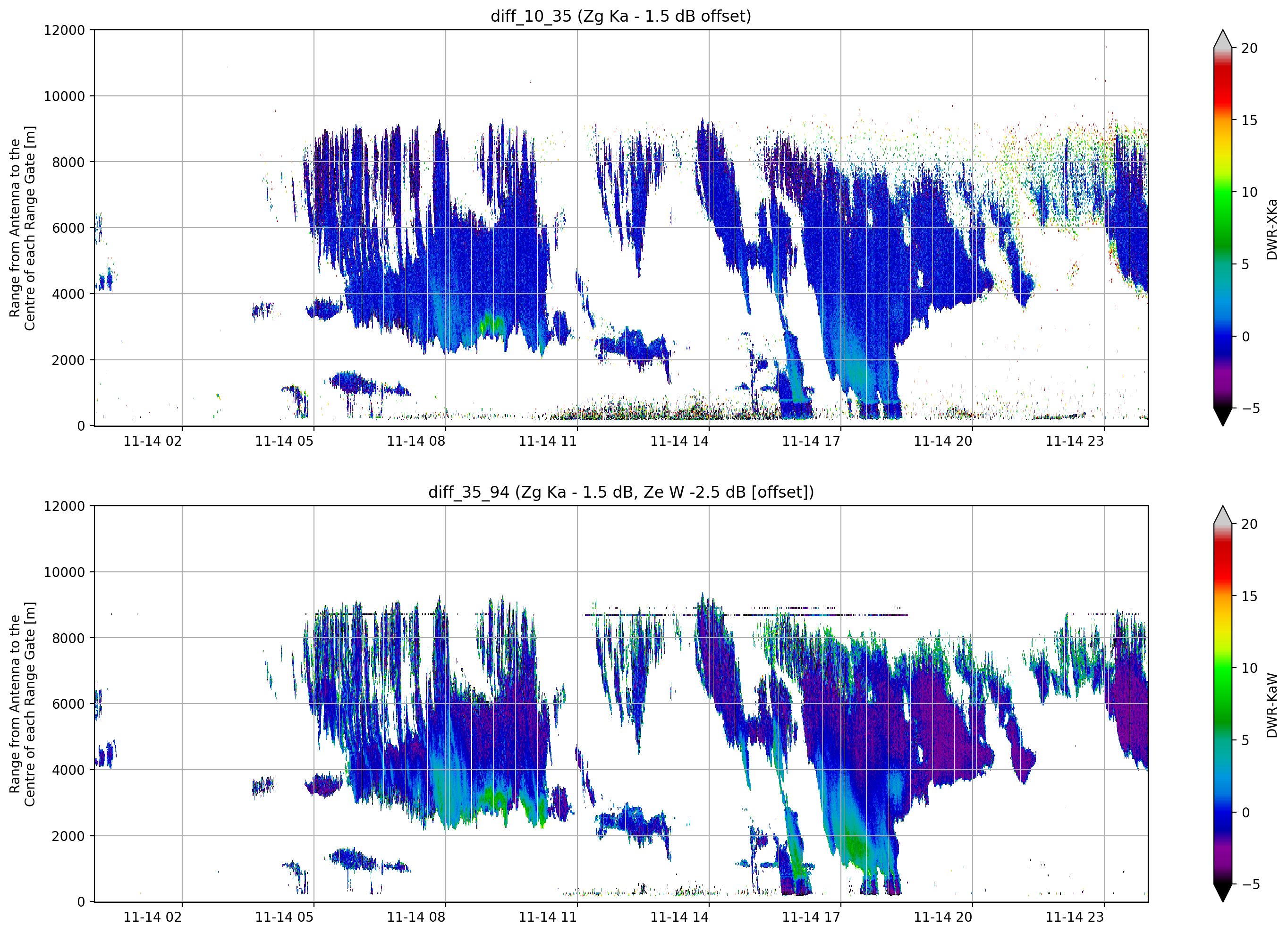Click the 12000 y-tick of the diff_35_94 plot
The width and height of the screenshot is (1288, 934).
(64, 506)
